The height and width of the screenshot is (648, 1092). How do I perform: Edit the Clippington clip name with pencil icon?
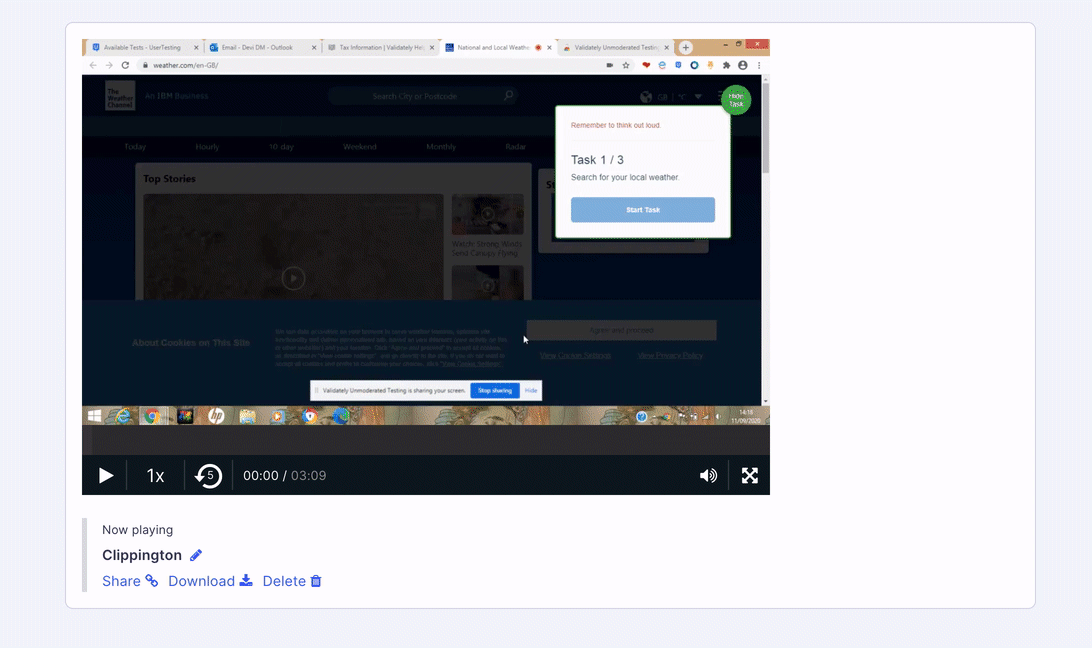pyautogui.click(x=196, y=555)
